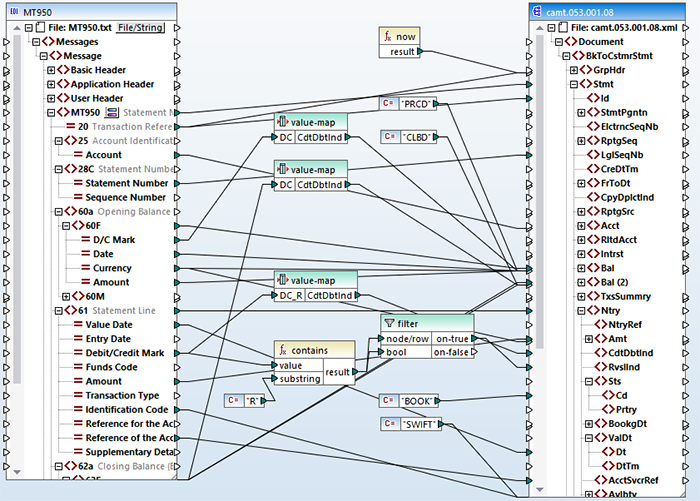
Task: Expand the Basic Header node
Action: [x=51, y=70]
